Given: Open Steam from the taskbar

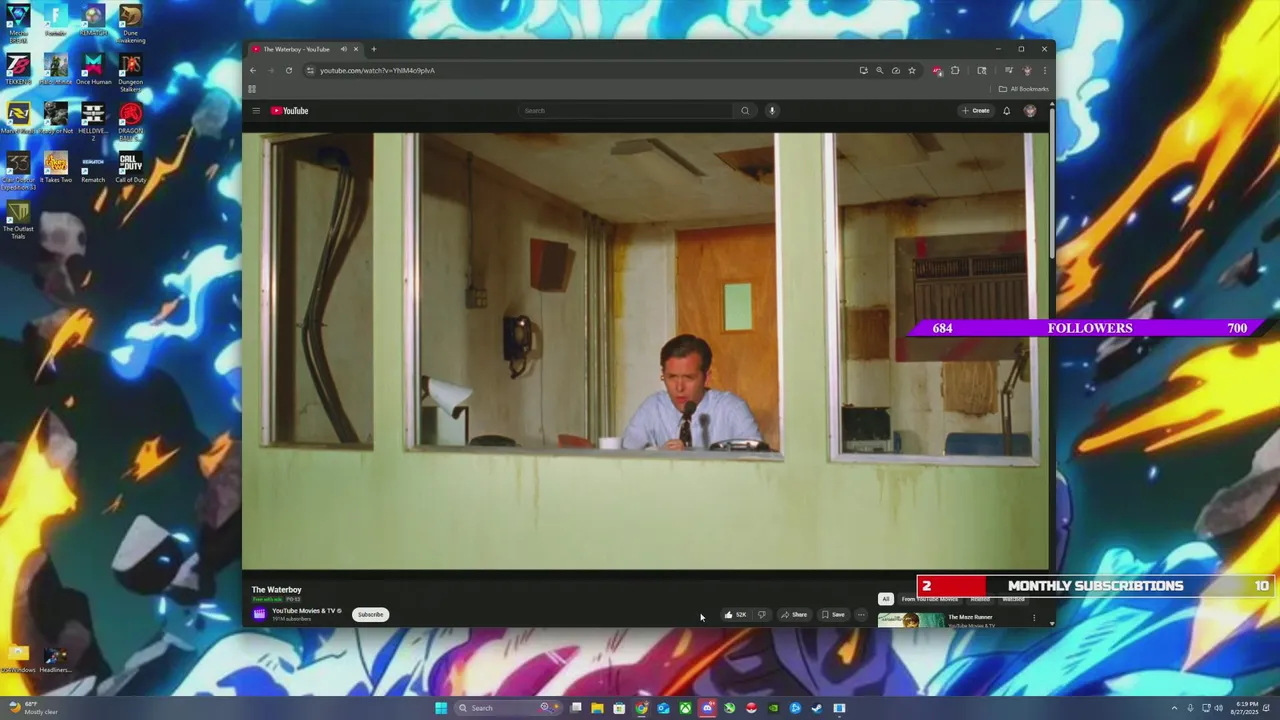Looking at the screenshot, I should point(817,708).
